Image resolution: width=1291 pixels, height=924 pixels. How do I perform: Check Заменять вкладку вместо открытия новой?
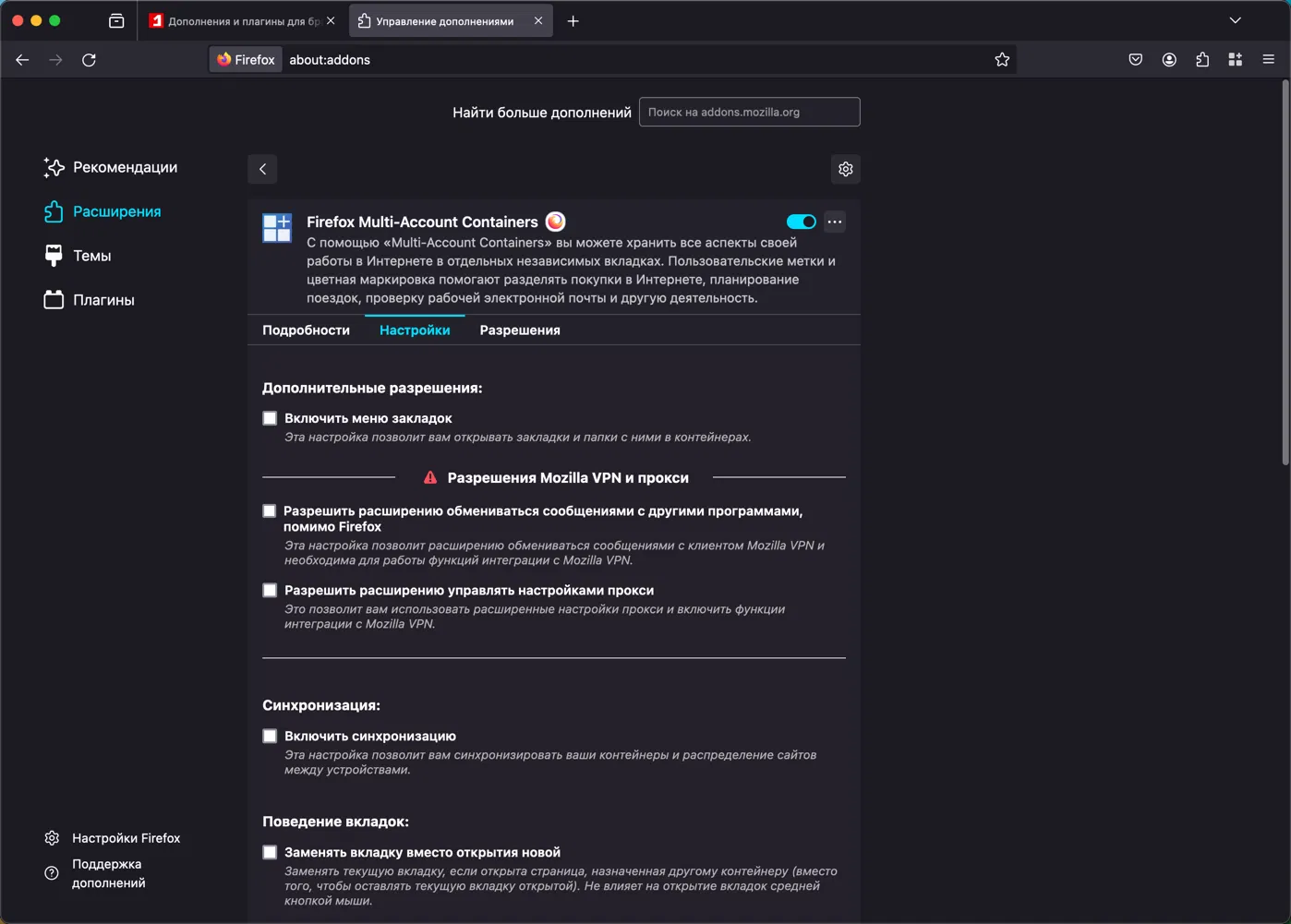270,852
